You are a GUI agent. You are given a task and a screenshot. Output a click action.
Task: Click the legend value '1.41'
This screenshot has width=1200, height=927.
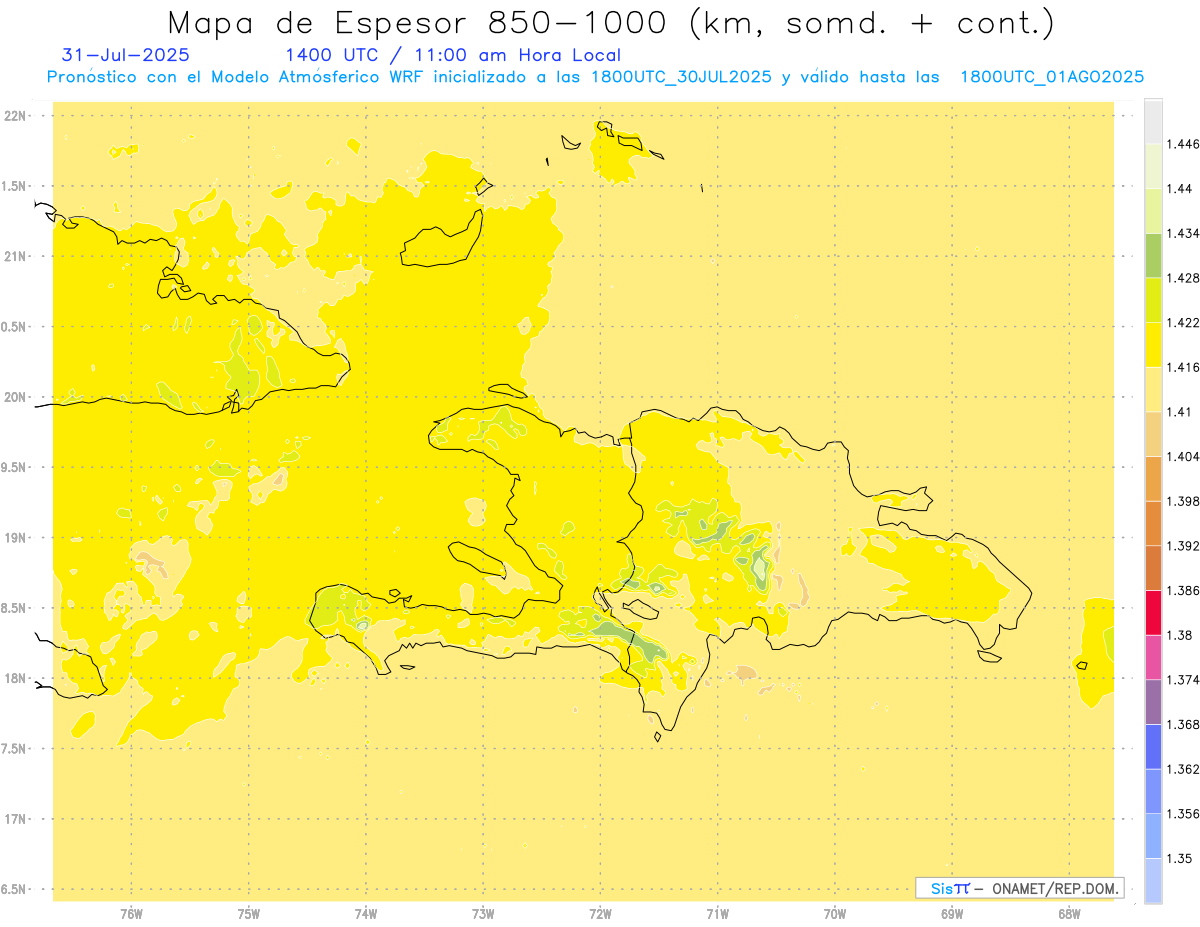pos(1180,412)
